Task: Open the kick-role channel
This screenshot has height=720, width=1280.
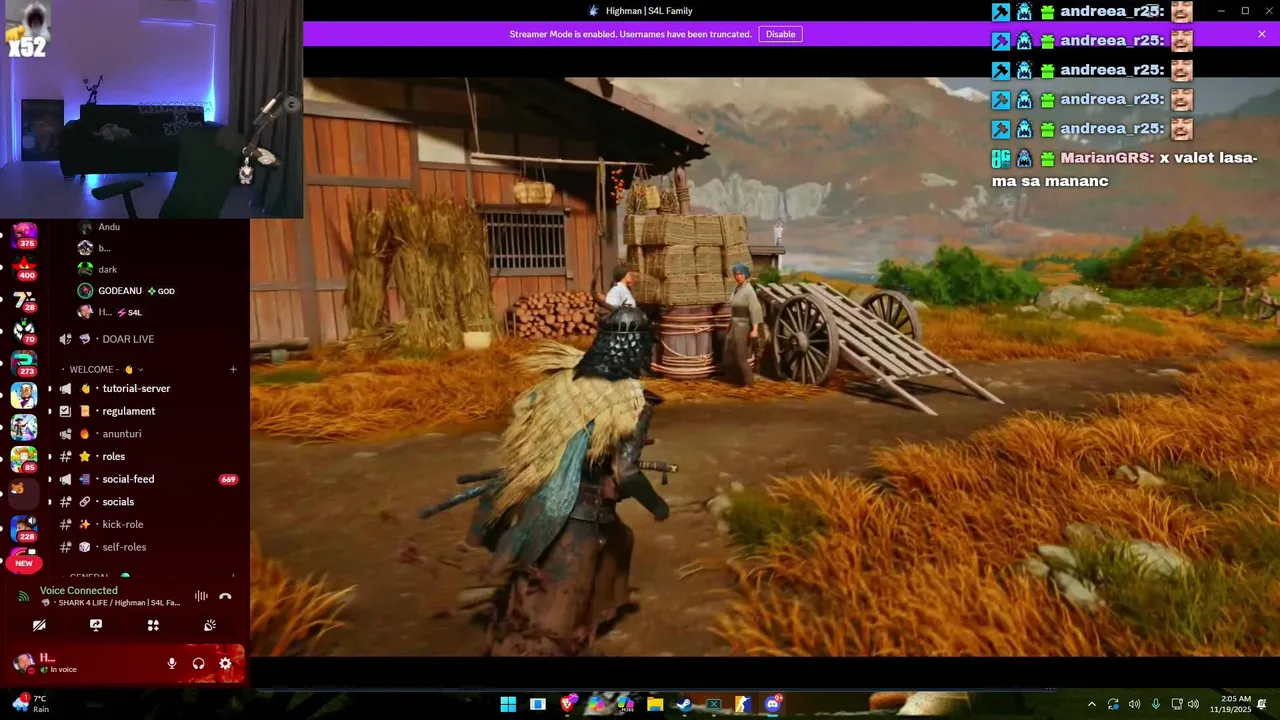Action: pyautogui.click(x=145, y=524)
